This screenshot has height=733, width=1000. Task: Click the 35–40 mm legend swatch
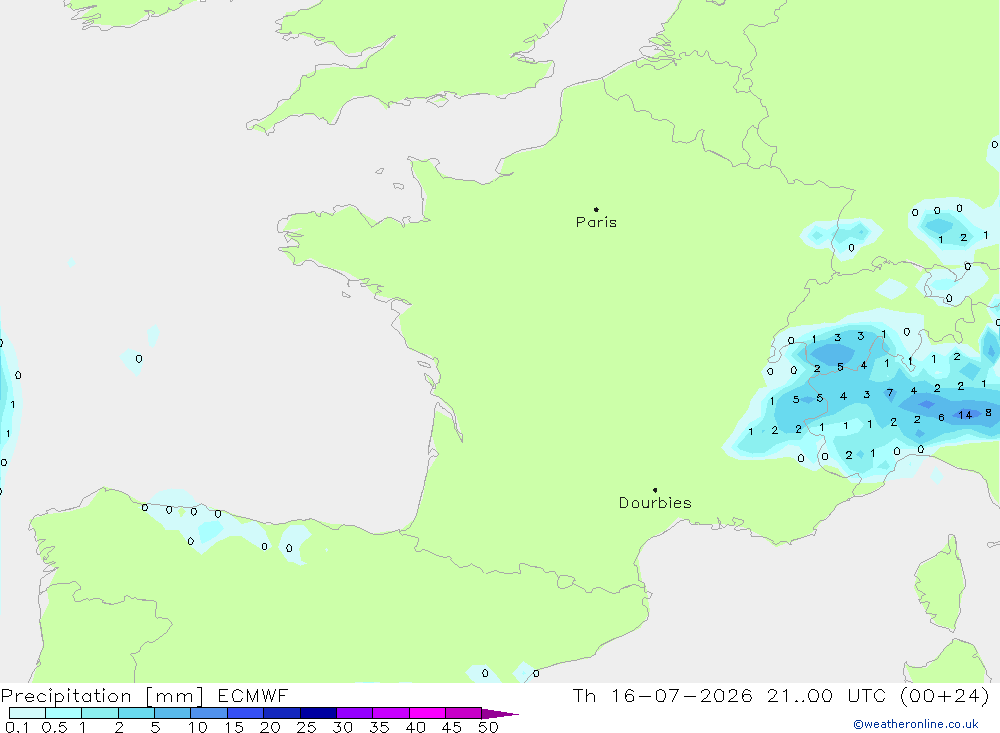pyautogui.click(x=391, y=713)
